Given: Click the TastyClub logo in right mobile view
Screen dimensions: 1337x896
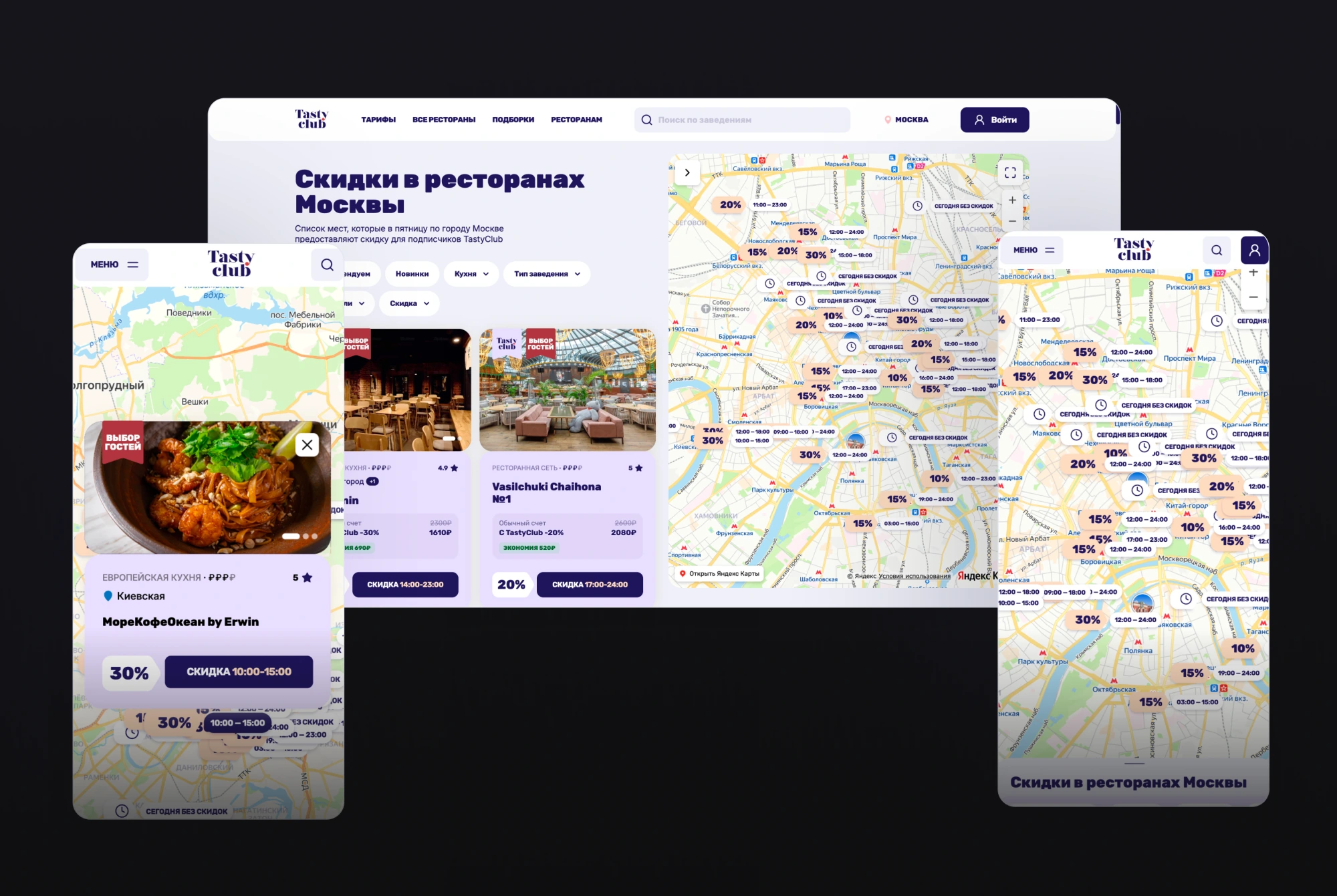Looking at the screenshot, I should coord(1134,249).
